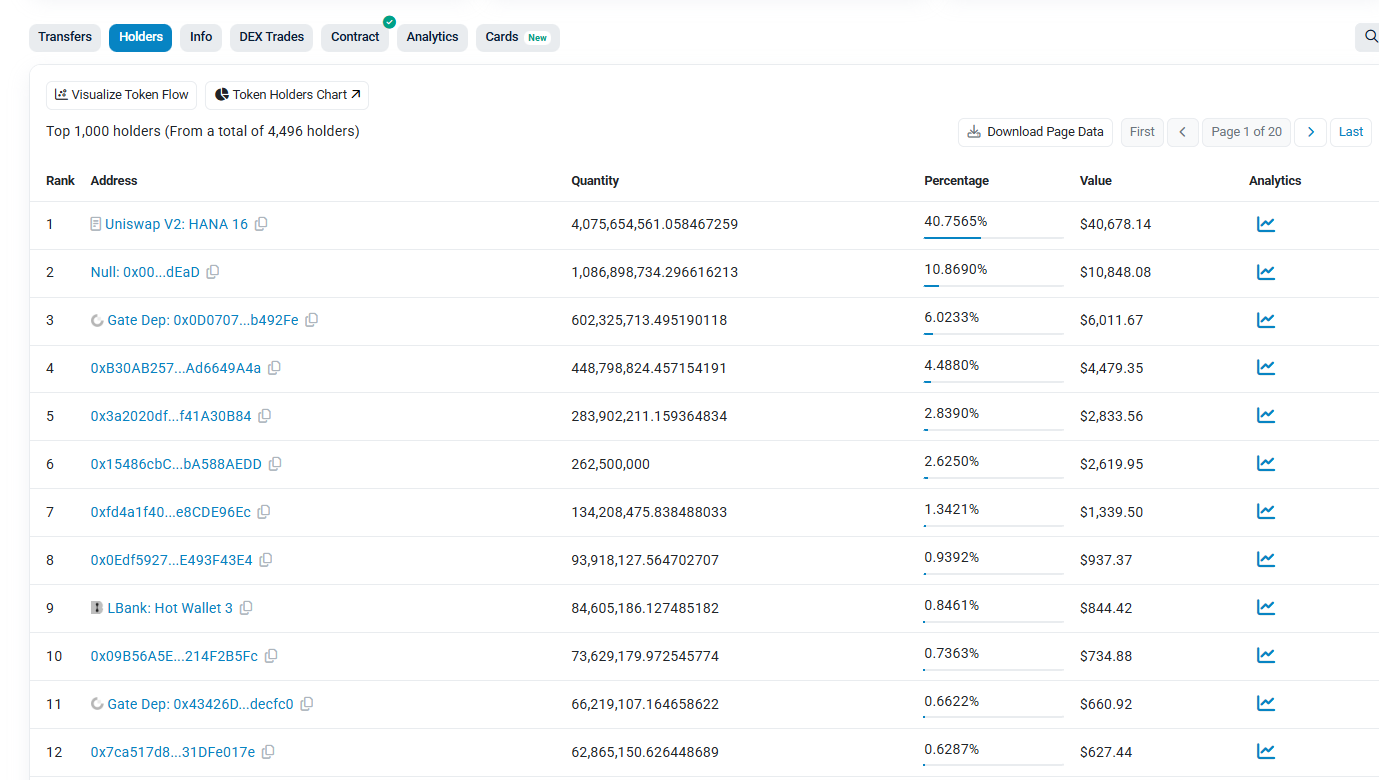Click the 10.8690% percentage bar
Image resolution: width=1379 pixels, height=780 pixels.
click(x=994, y=285)
